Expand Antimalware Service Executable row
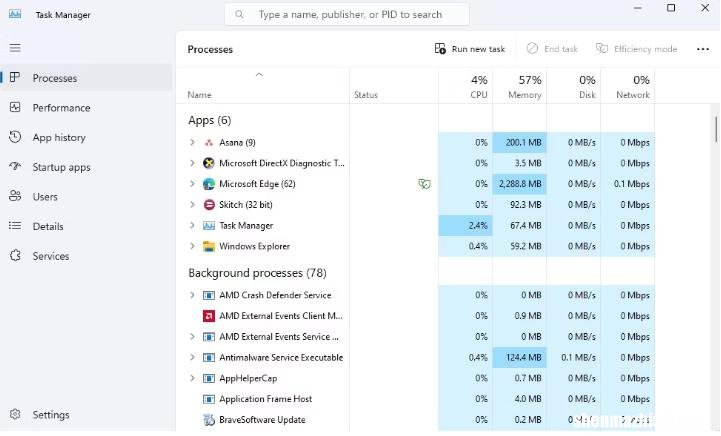 tap(192, 357)
